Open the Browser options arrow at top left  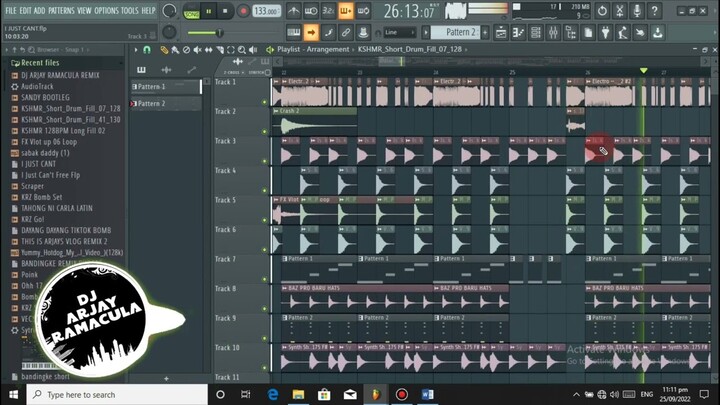tap(6, 50)
